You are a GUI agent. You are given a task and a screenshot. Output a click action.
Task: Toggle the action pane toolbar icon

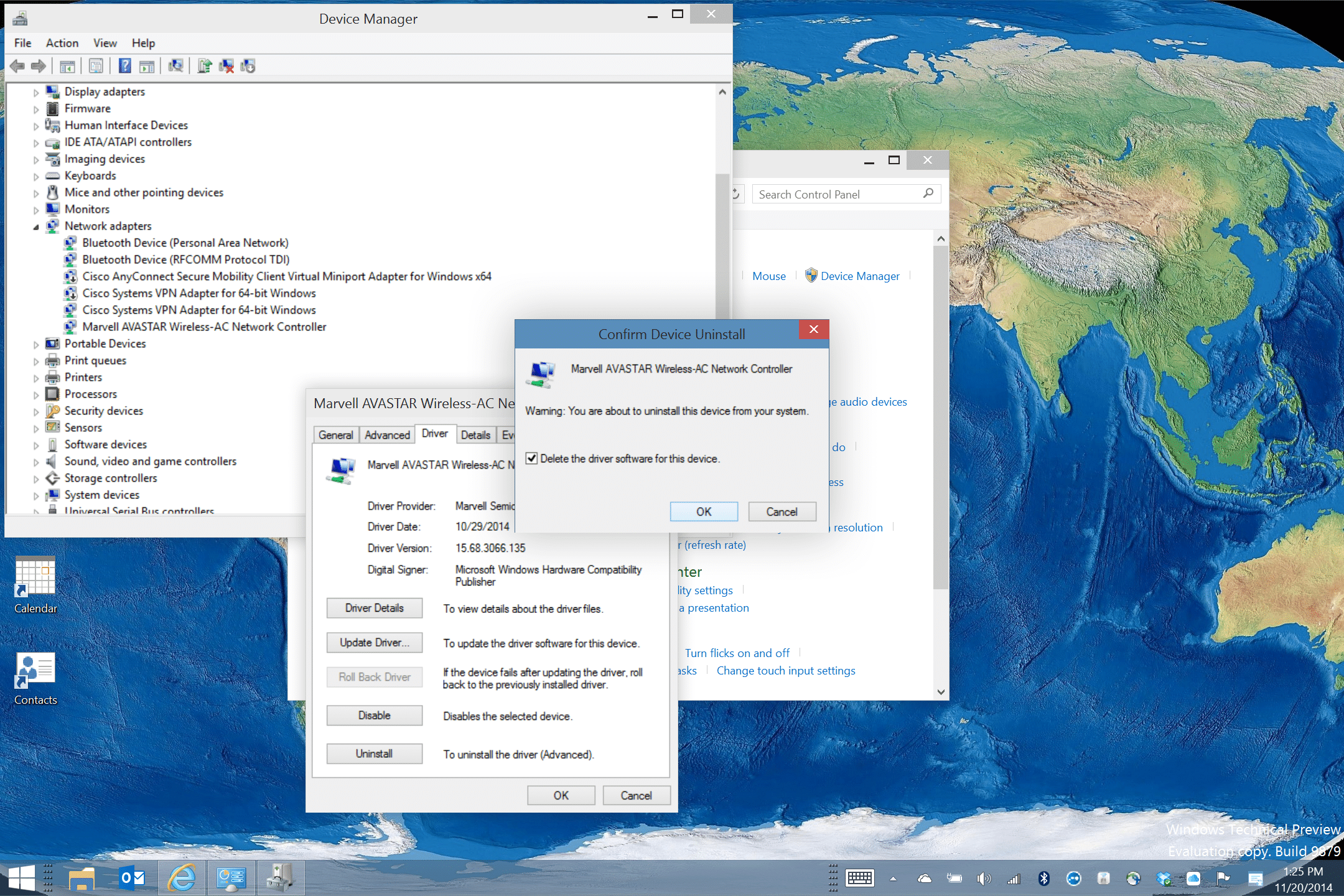point(147,66)
